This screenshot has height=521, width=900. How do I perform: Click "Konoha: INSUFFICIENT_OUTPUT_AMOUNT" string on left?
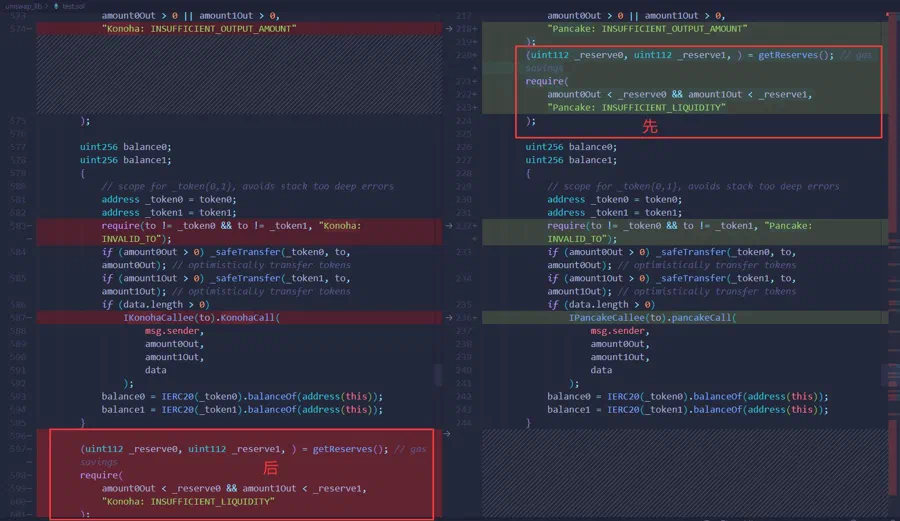(x=199, y=29)
